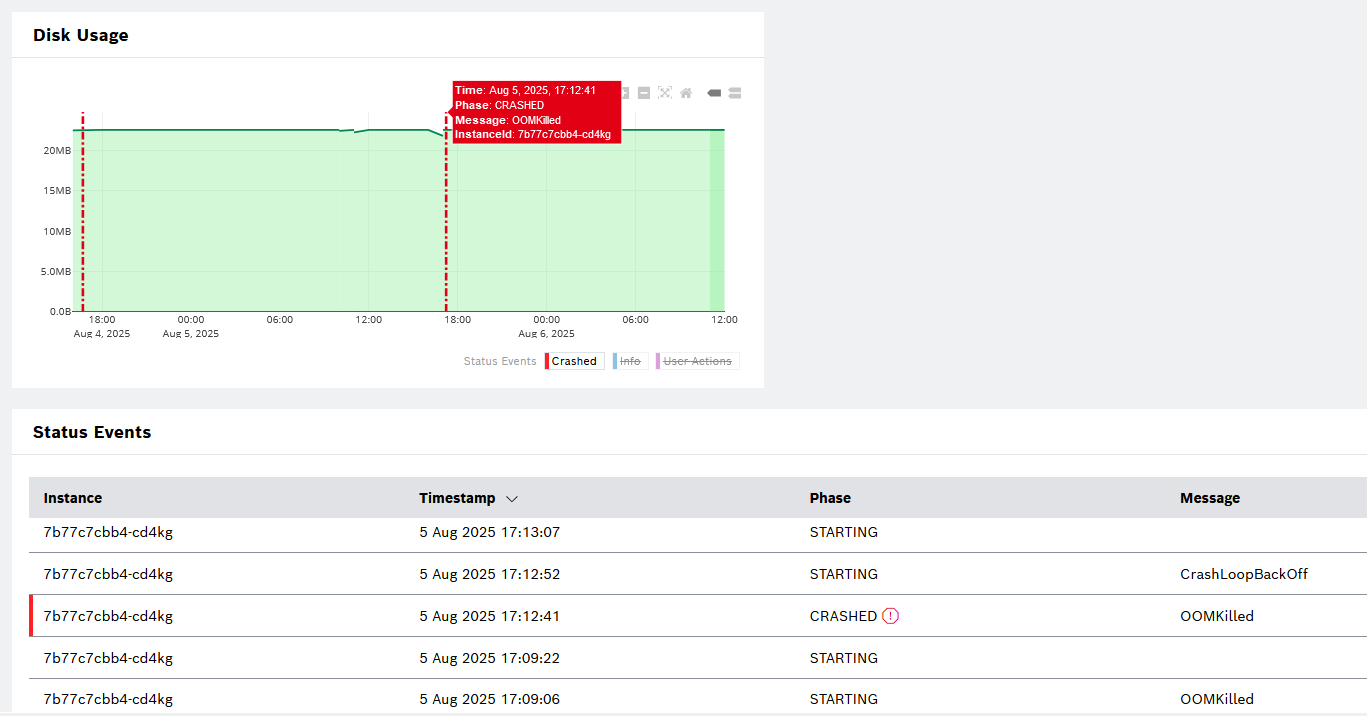This screenshot has width=1367, height=716.
Task: Click the zoom out chart icon
Action: (x=644, y=93)
